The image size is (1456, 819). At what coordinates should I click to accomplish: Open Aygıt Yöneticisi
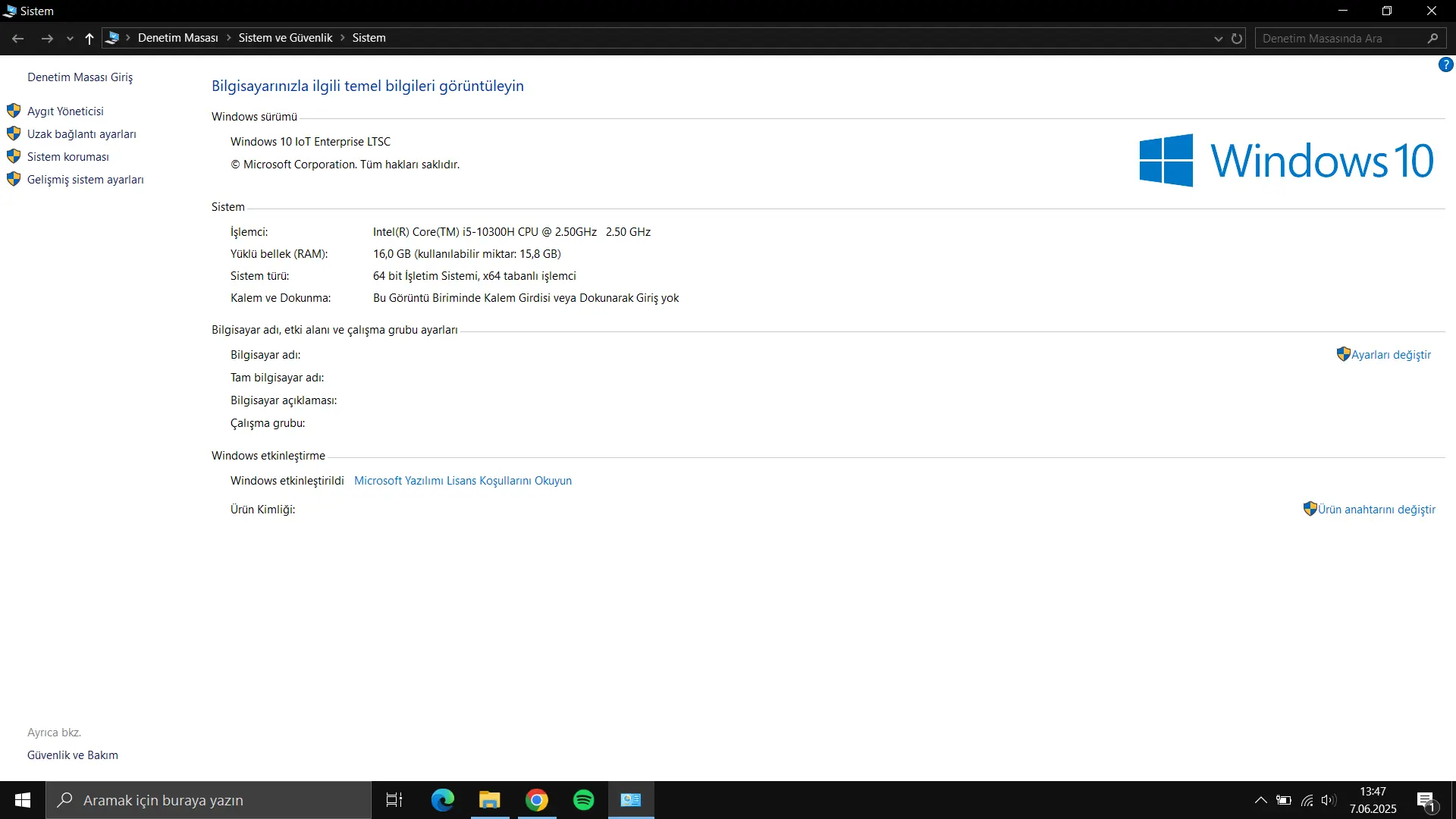coord(65,111)
